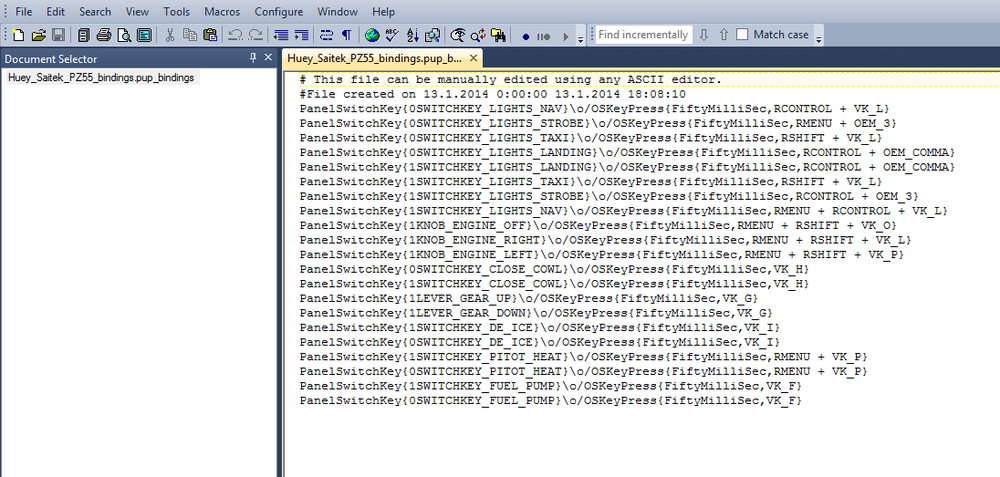This screenshot has height=477, width=1000.
Task: Click the pause macro recording icon
Action: click(x=543, y=36)
